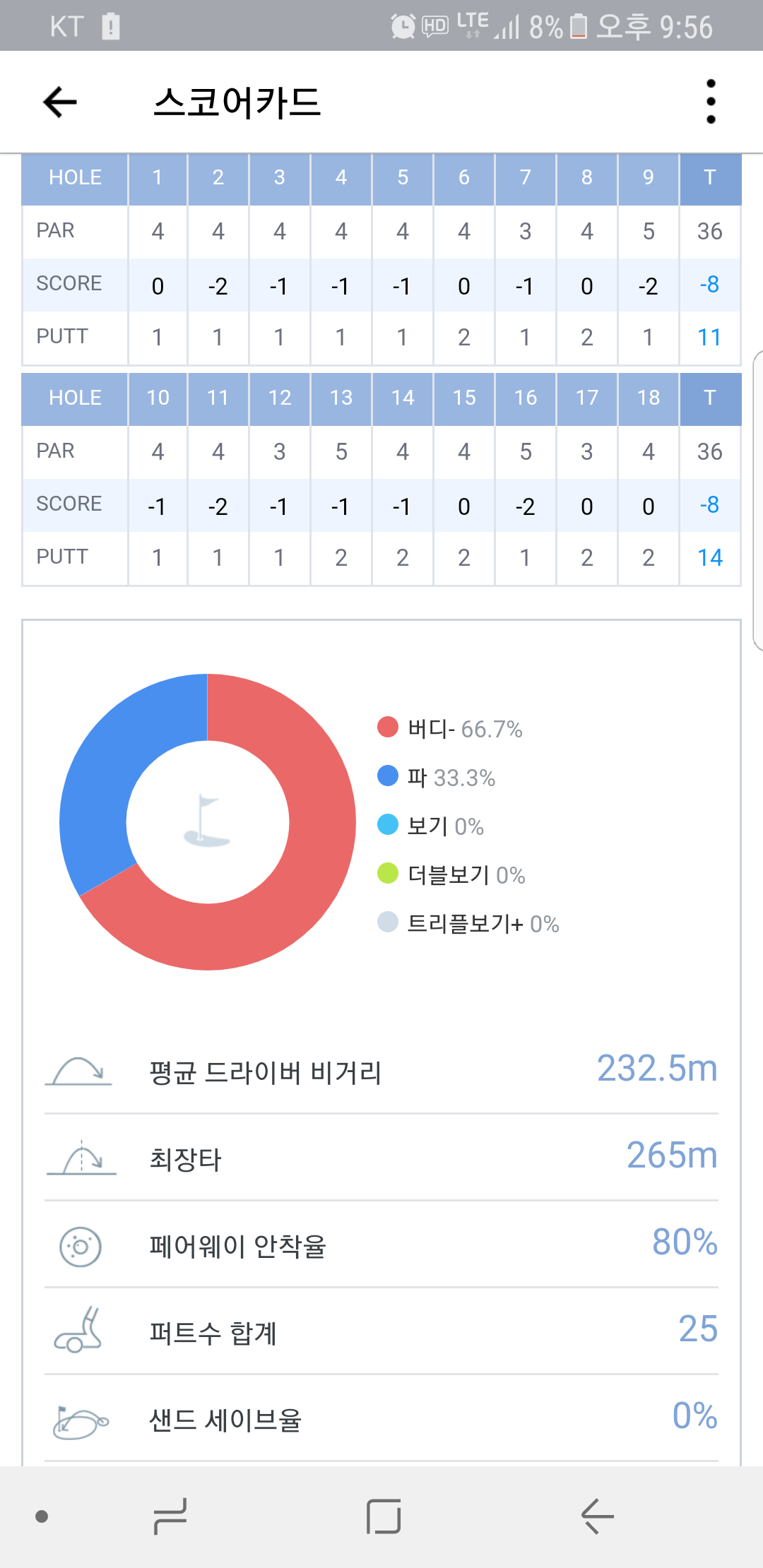Tap the total putts putter icon
Image resolution: width=763 pixels, height=1568 pixels.
[79, 1331]
